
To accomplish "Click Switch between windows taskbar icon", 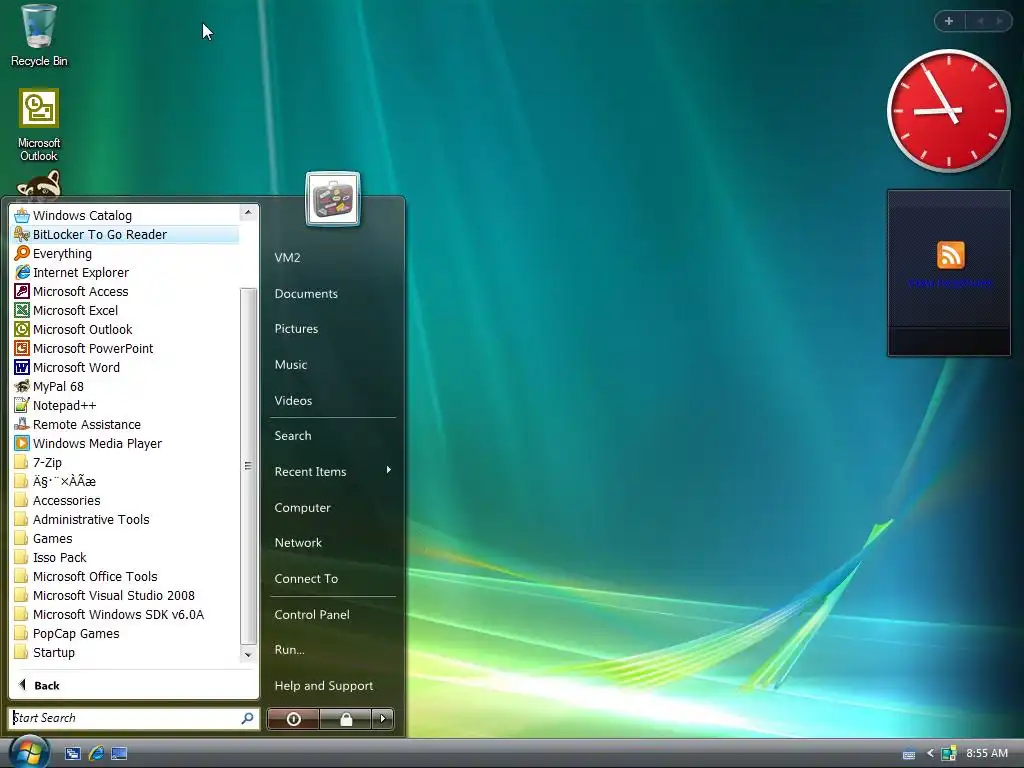I will click(72, 753).
